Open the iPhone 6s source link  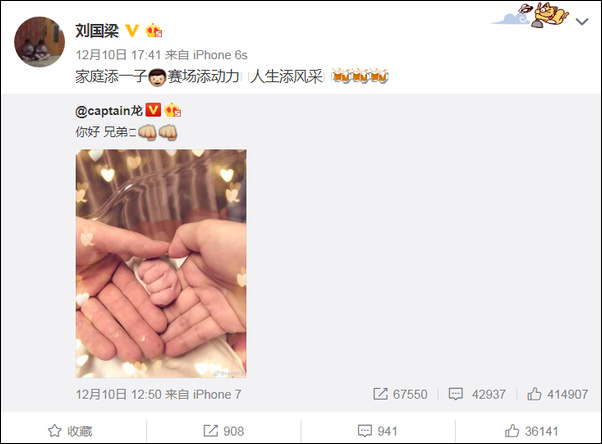220,55
